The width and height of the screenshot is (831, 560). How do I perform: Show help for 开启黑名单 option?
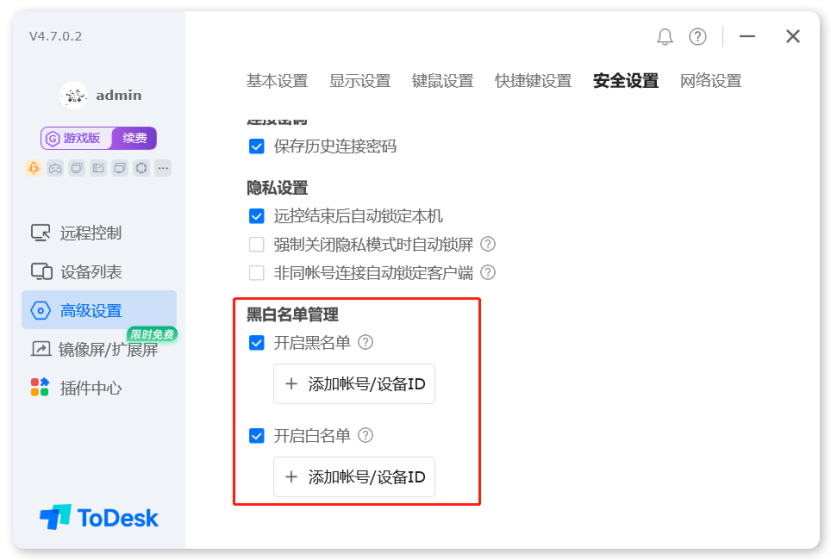point(366,342)
